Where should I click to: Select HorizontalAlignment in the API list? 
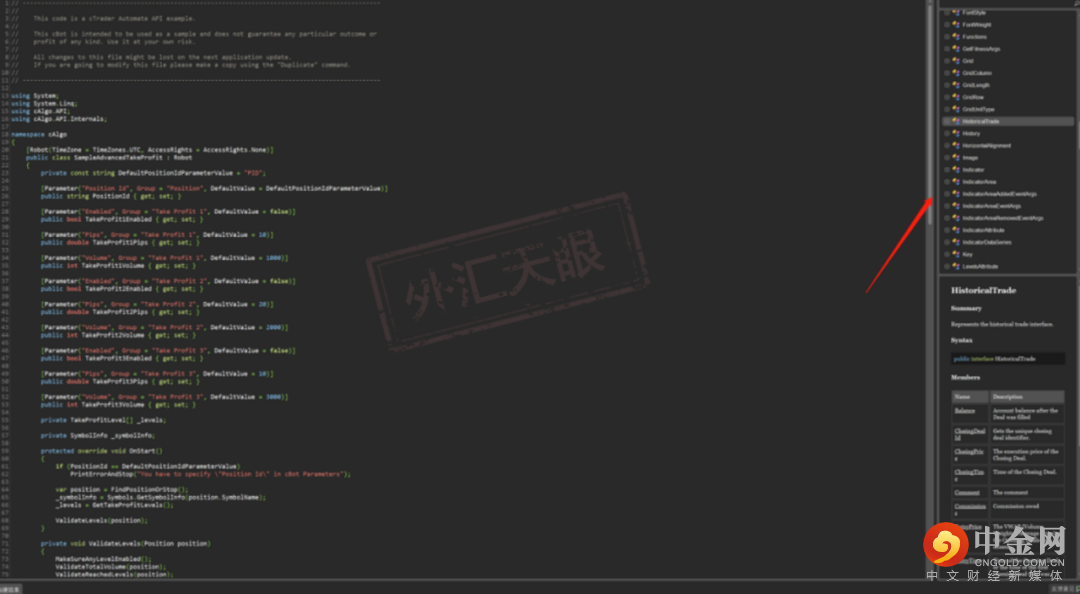point(986,145)
